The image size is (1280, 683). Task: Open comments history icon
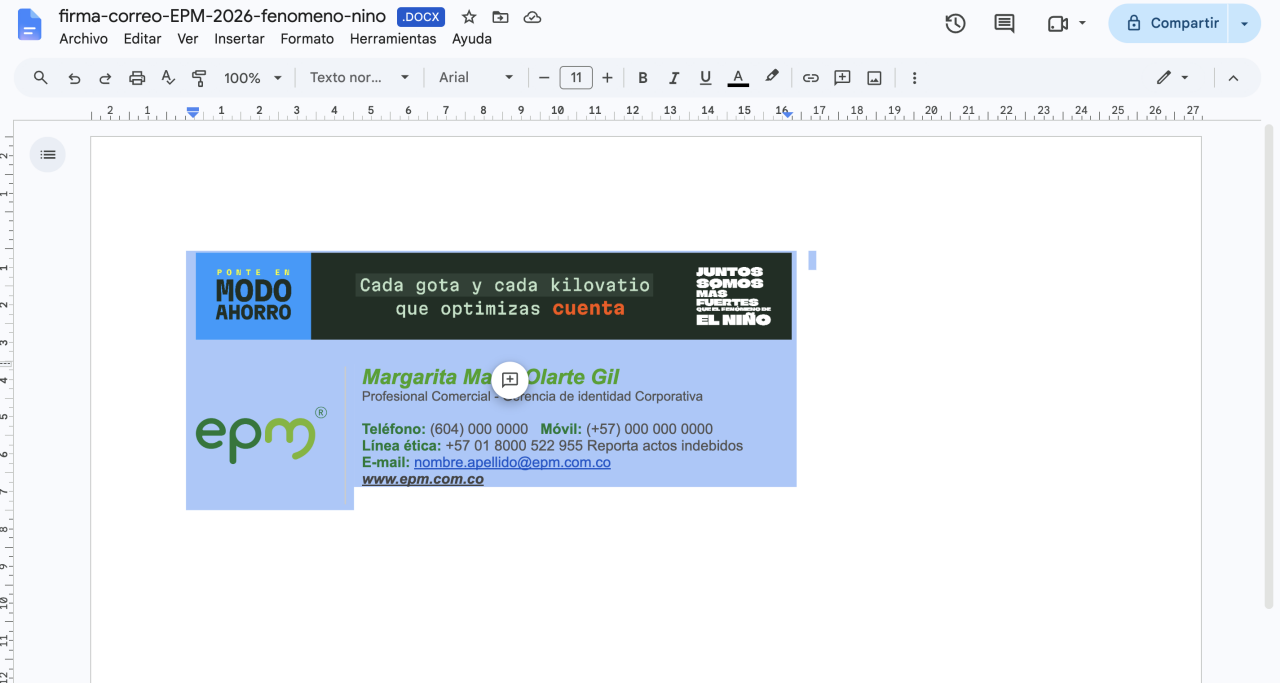pos(1004,23)
